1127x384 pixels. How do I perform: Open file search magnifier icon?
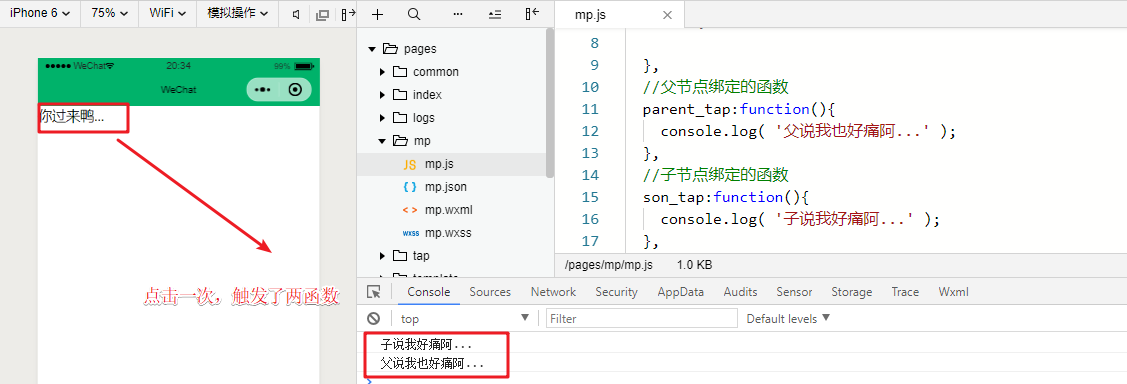(x=414, y=14)
